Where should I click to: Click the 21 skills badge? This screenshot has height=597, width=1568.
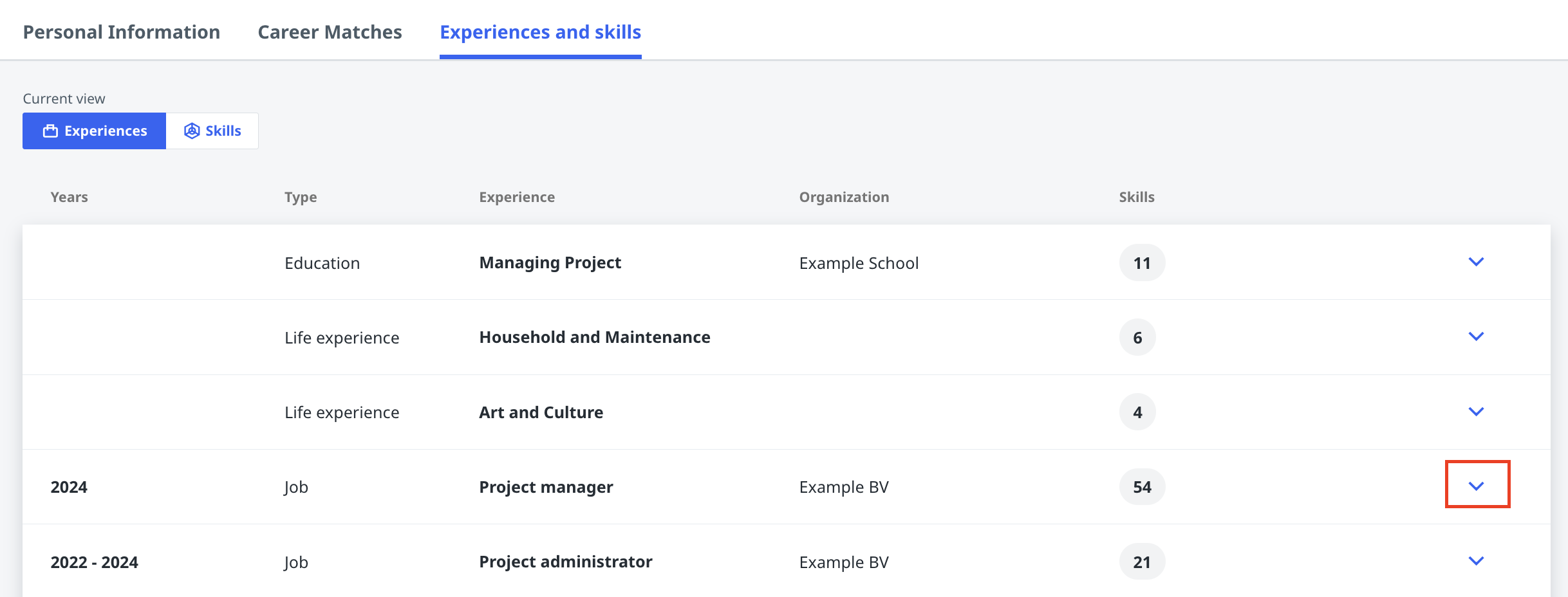(1142, 562)
